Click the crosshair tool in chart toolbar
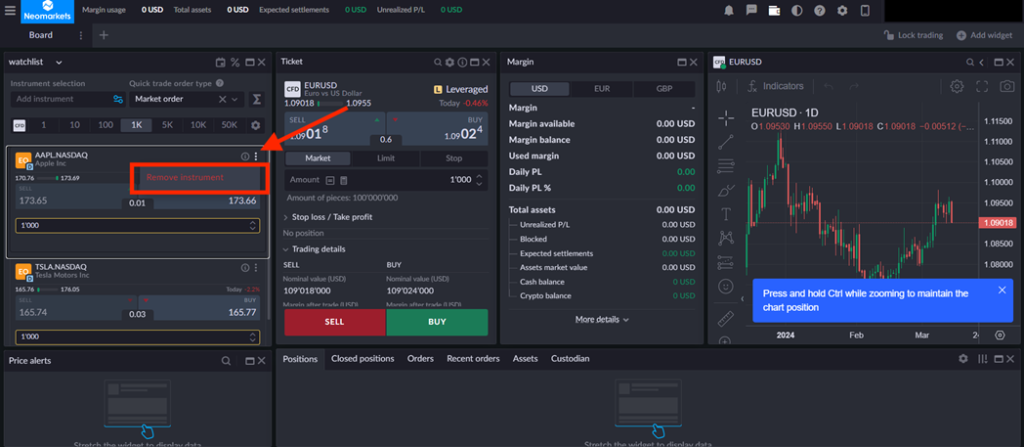This screenshot has width=1024, height=447. click(x=726, y=118)
